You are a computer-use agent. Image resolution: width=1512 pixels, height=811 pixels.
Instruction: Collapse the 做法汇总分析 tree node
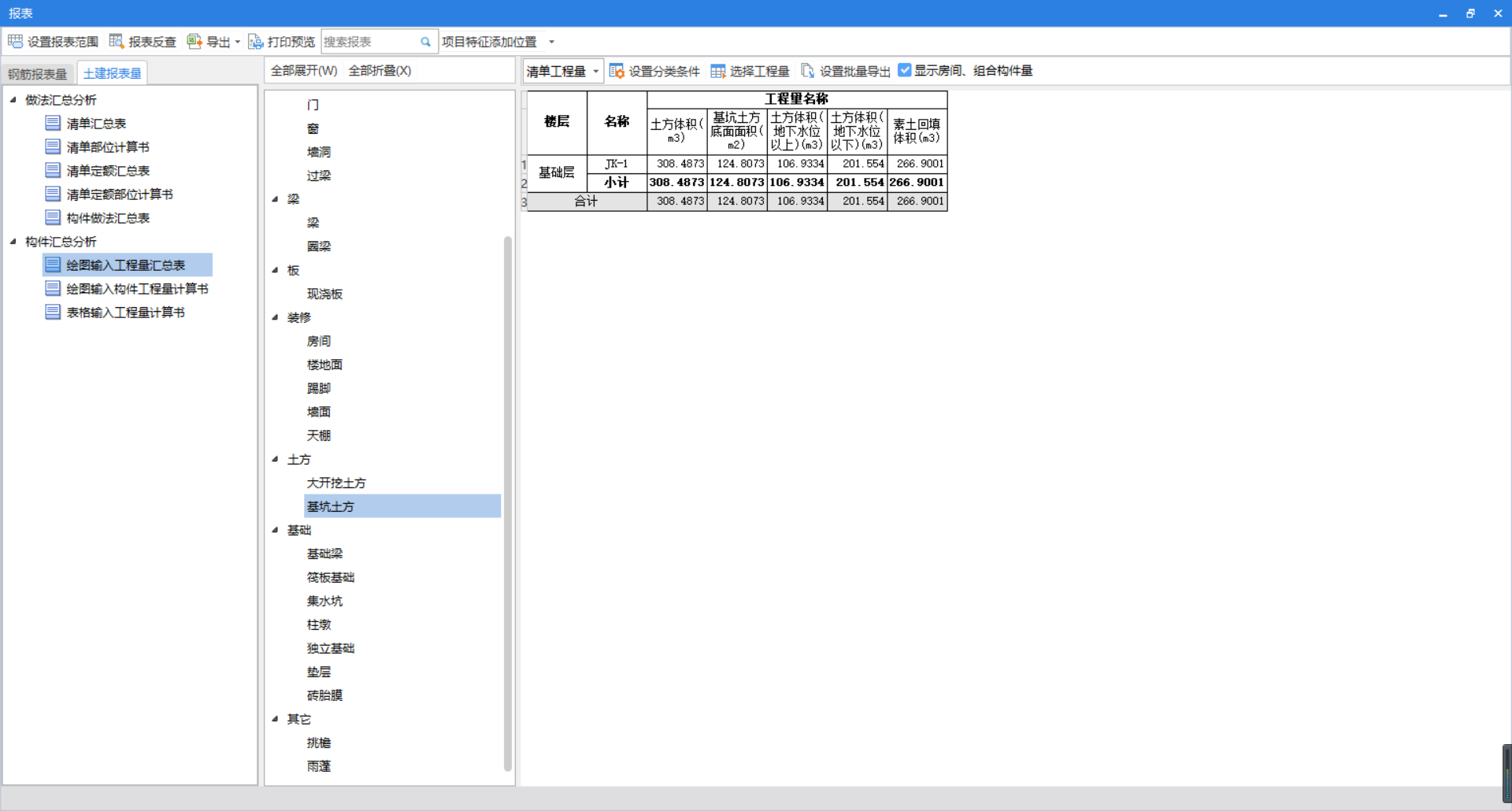13,99
